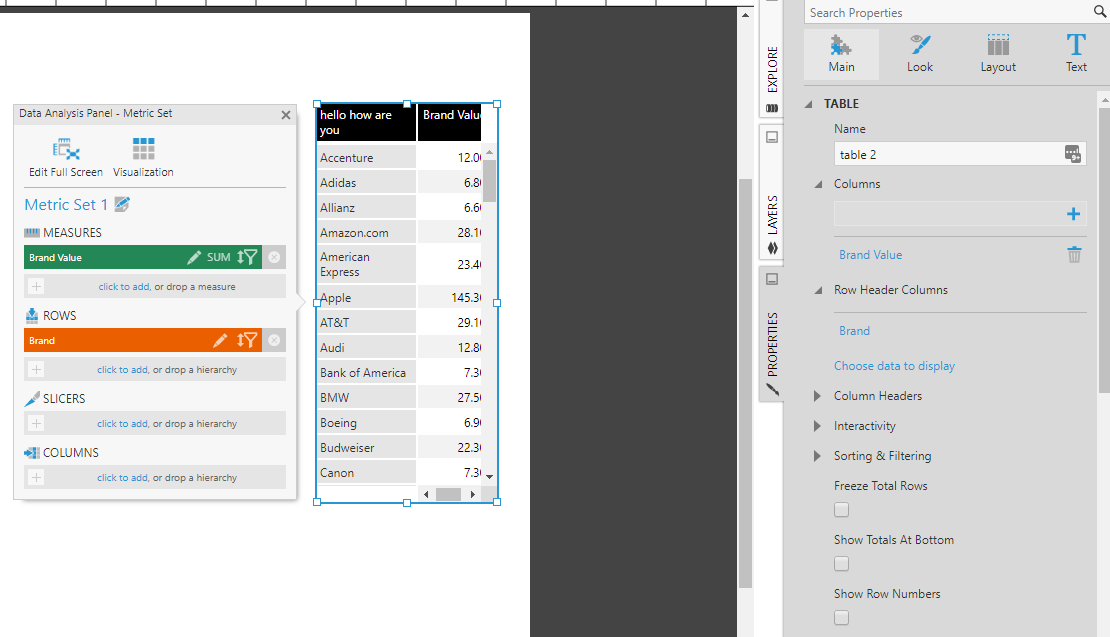Collapse the Row Header Columns section

tap(818, 290)
